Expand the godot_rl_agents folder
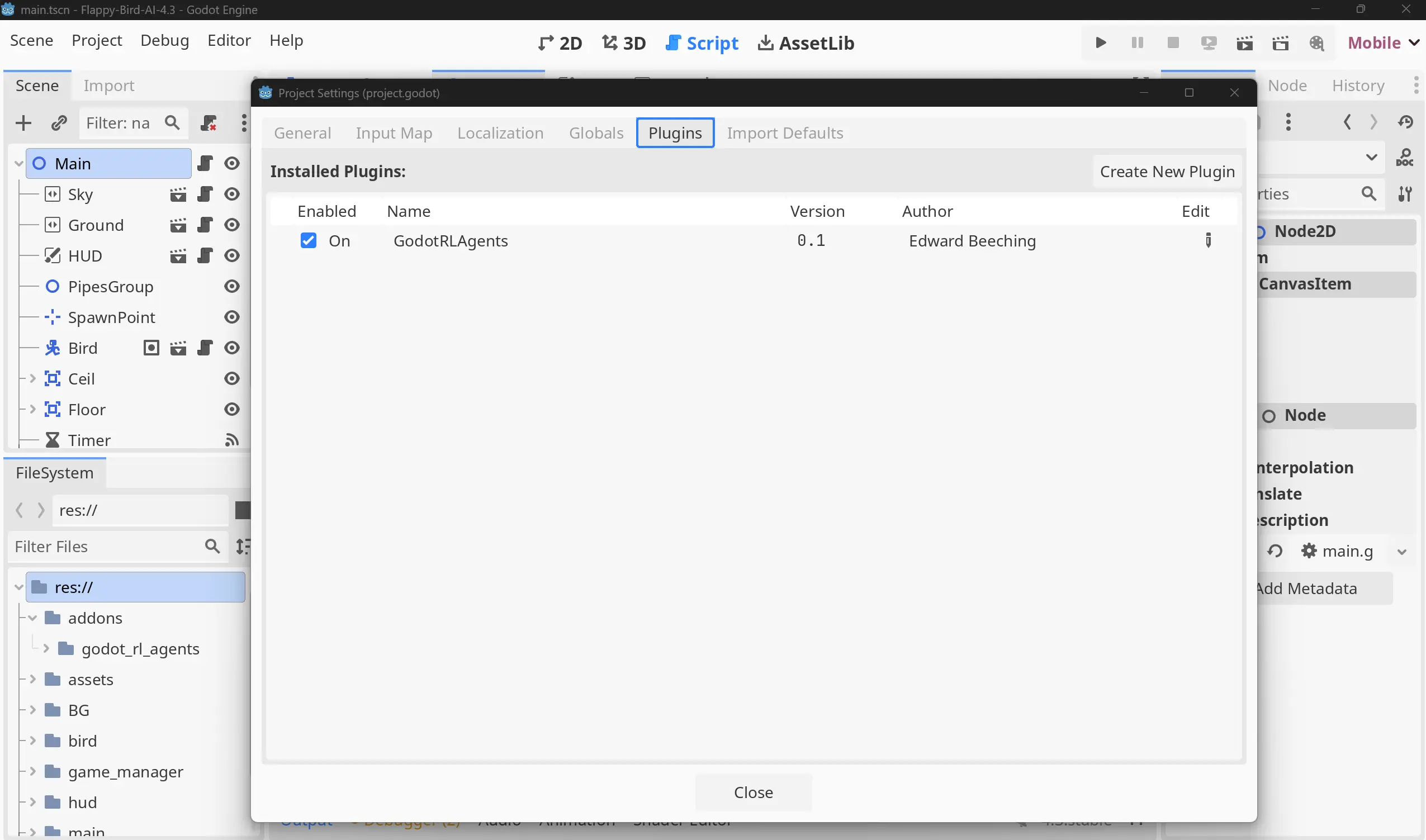Screen dimensions: 1426x840 [46, 649]
